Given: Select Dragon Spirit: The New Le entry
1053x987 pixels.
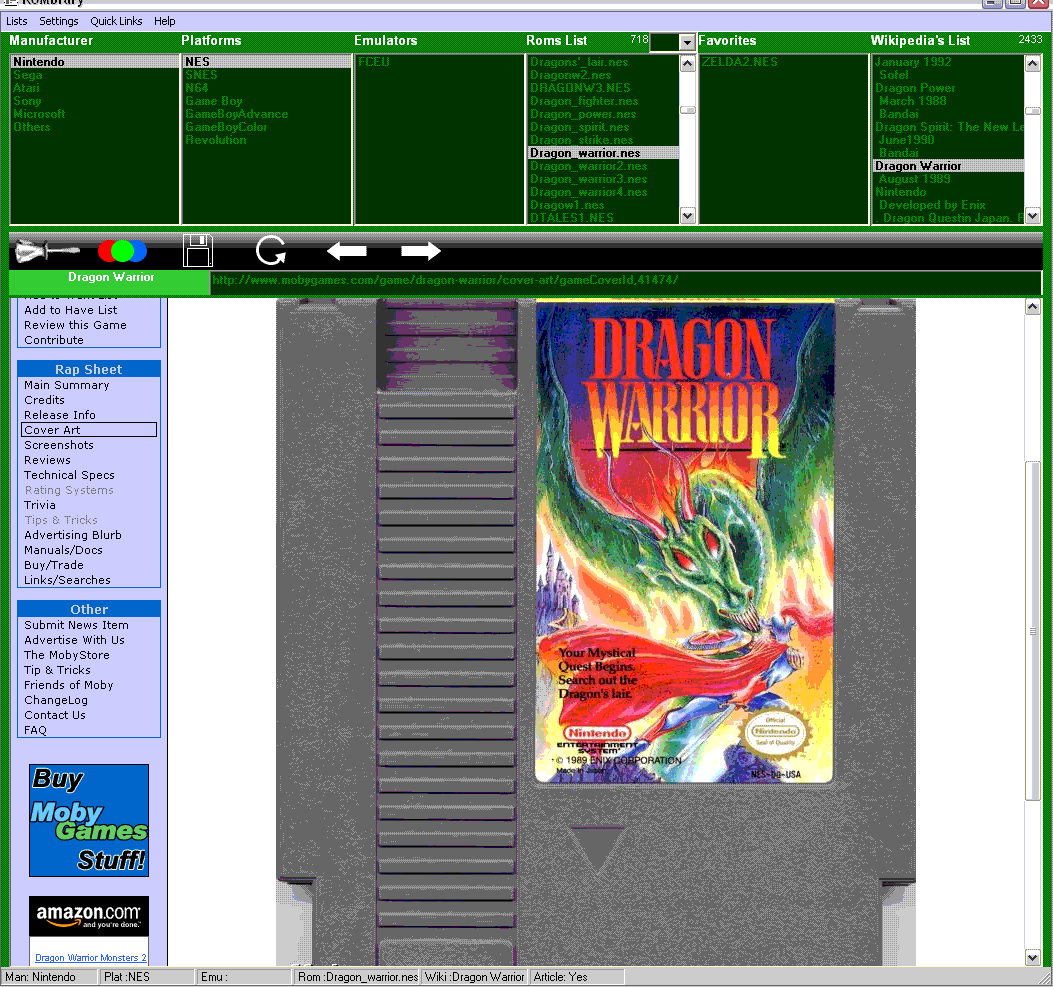Looking at the screenshot, I should click(949, 127).
